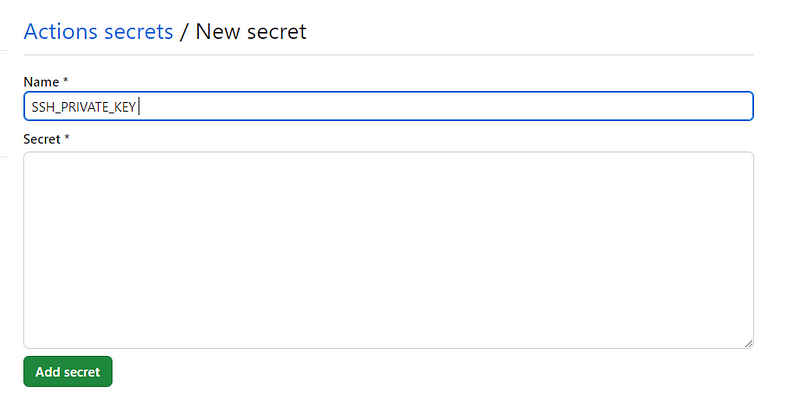The image size is (800, 412).
Task: Click the horizontal divider under the page heading
Action: [387, 54]
